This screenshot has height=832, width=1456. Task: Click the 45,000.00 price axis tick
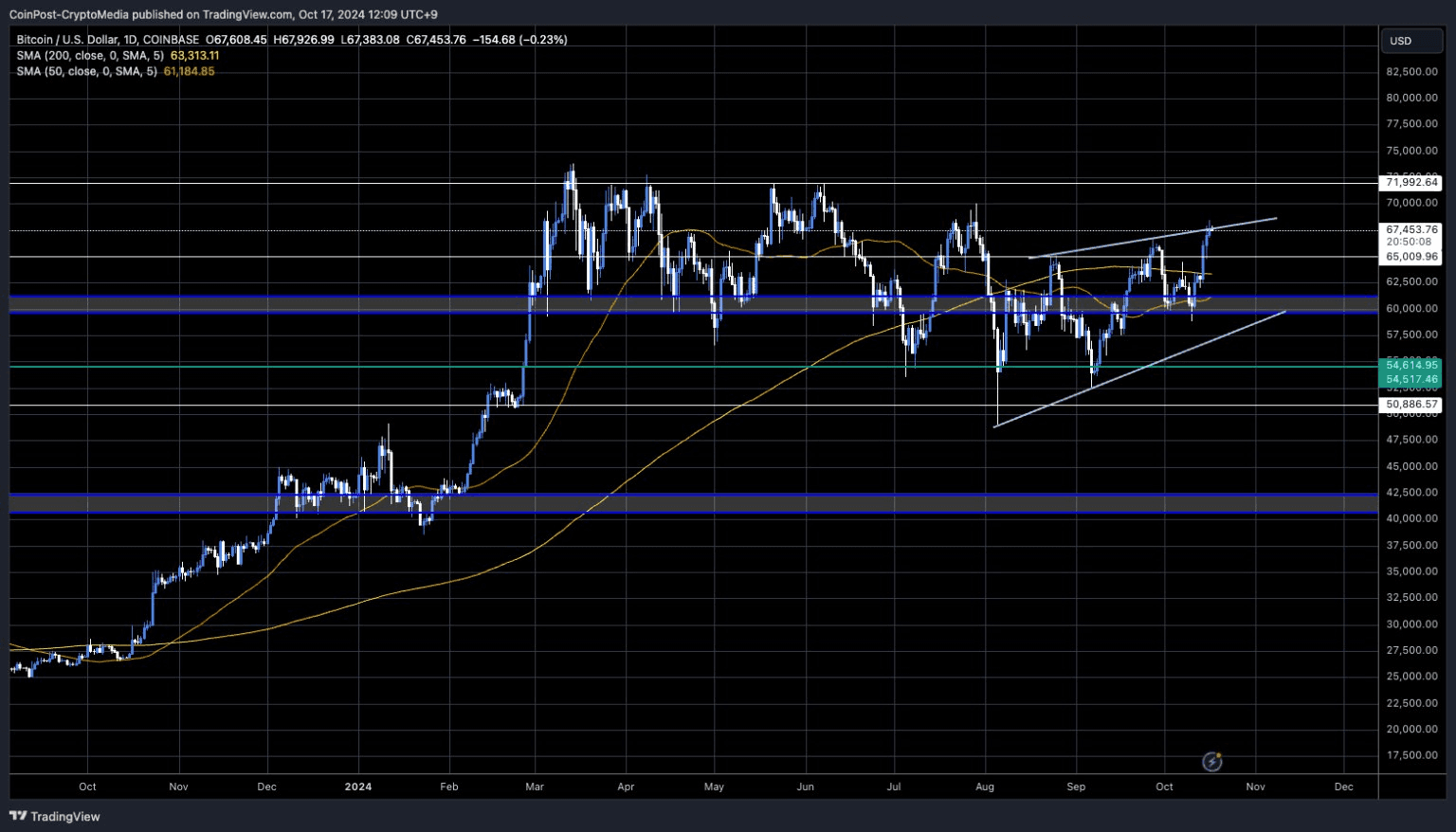(1412, 466)
